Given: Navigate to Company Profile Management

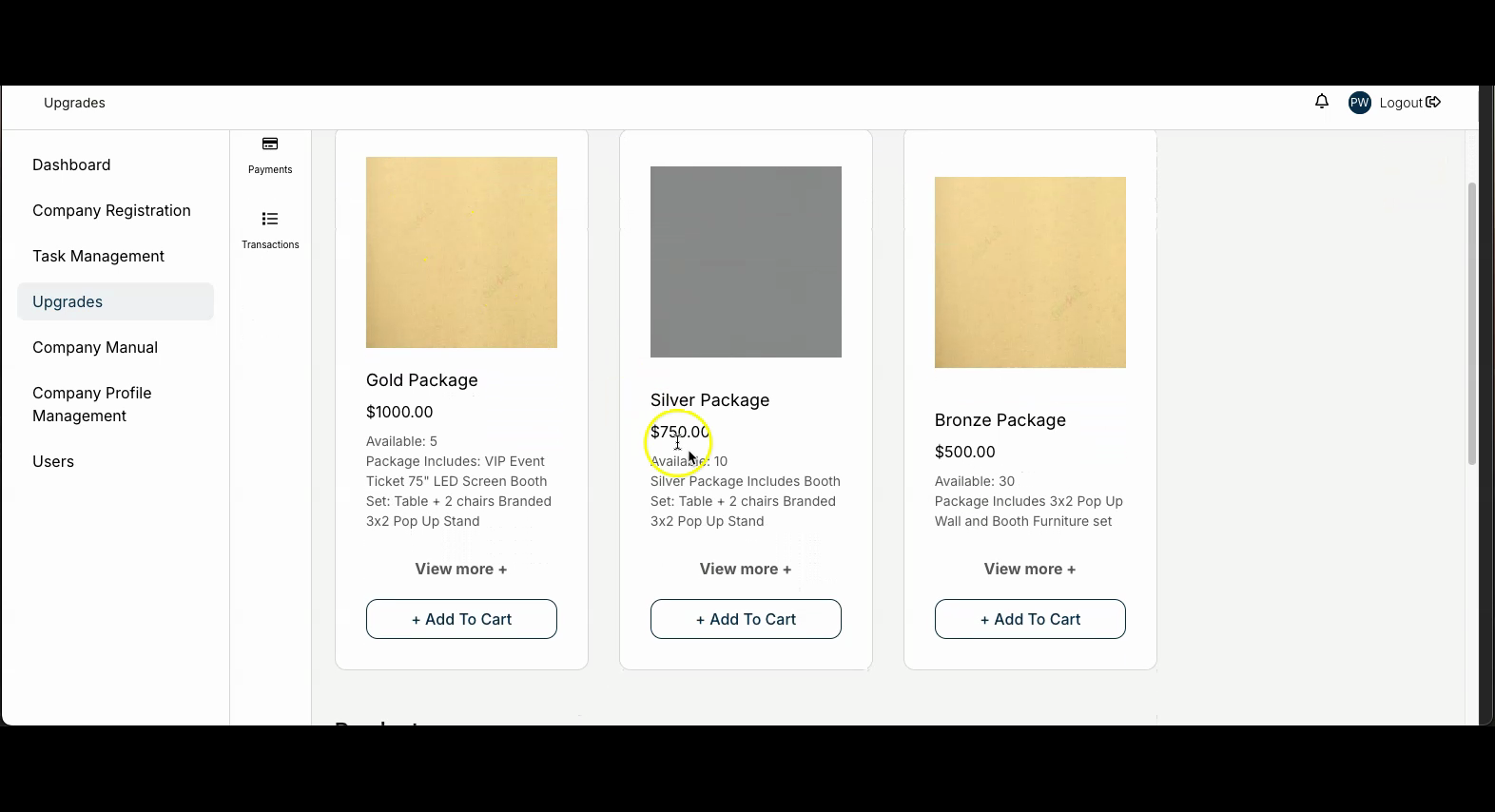Looking at the screenshot, I should click(92, 404).
